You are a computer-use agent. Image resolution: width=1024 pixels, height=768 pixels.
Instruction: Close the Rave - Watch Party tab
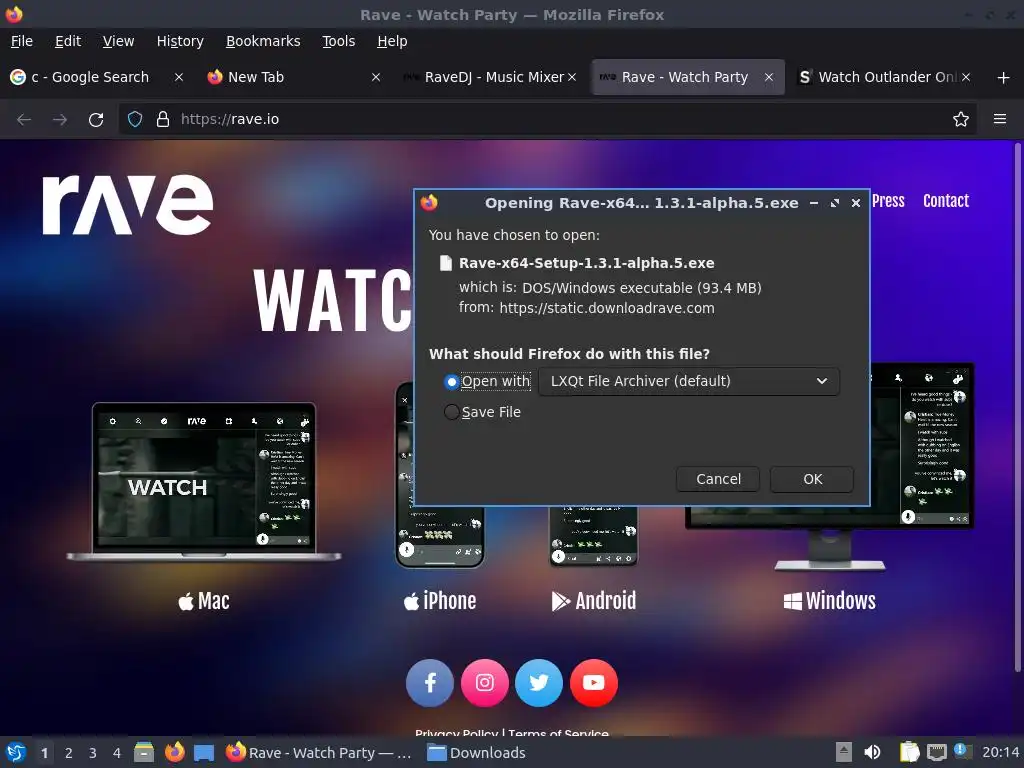point(769,77)
